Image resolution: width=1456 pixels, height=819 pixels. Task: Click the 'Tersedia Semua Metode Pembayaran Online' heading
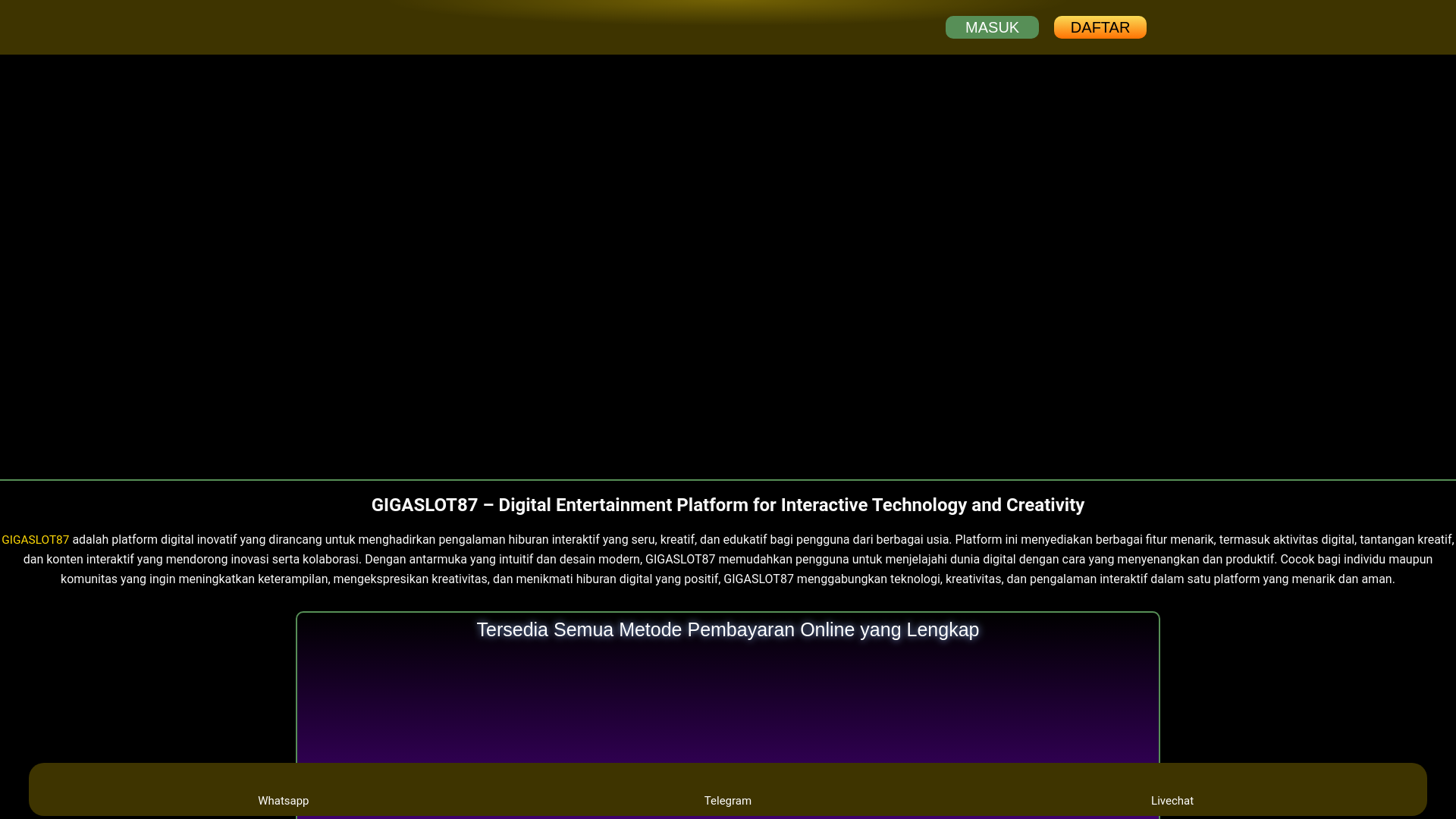[x=728, y=629]
